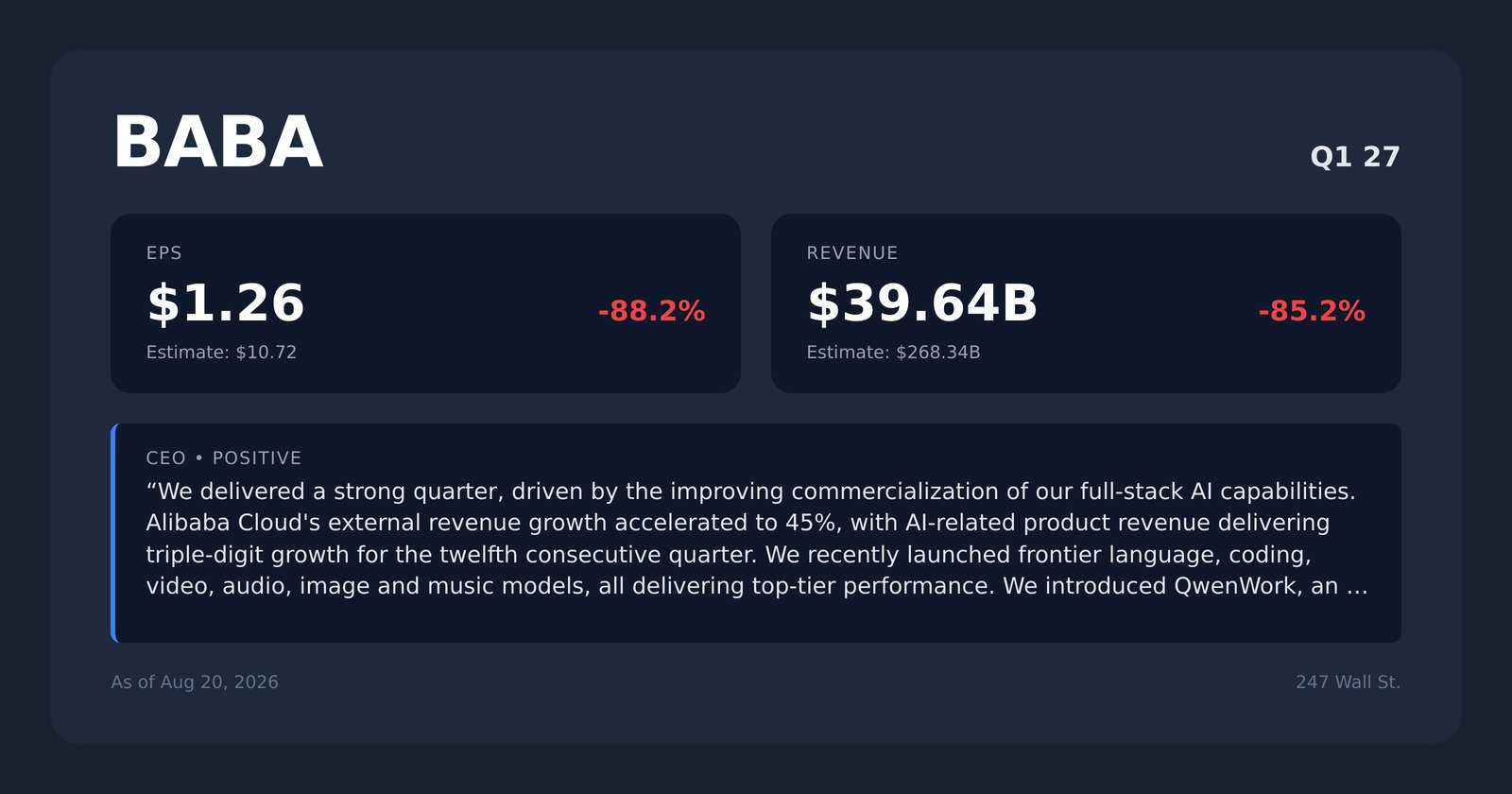The image size is (1512, 794).
Task: Expand the truncated quote at the ellipsis
Action: point(1357,587)
